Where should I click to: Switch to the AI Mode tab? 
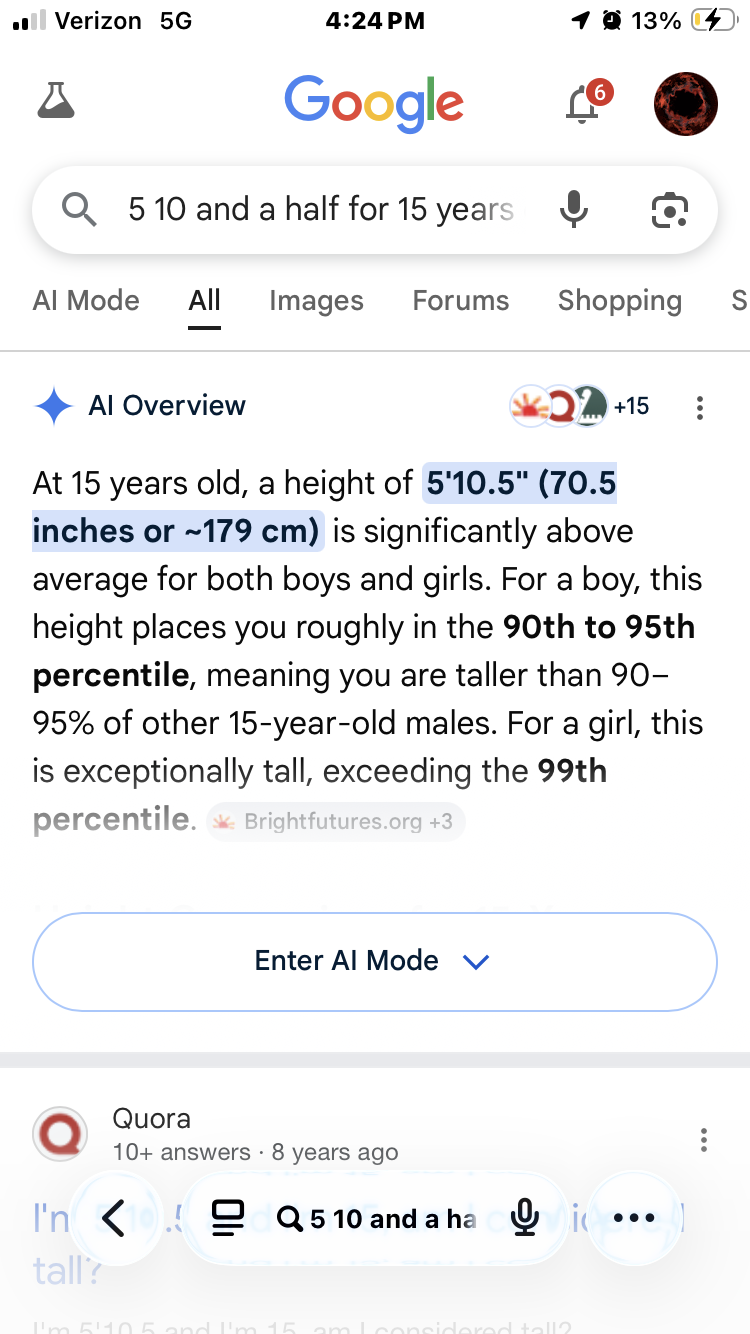pyautogui.click(x=86, y=301)
